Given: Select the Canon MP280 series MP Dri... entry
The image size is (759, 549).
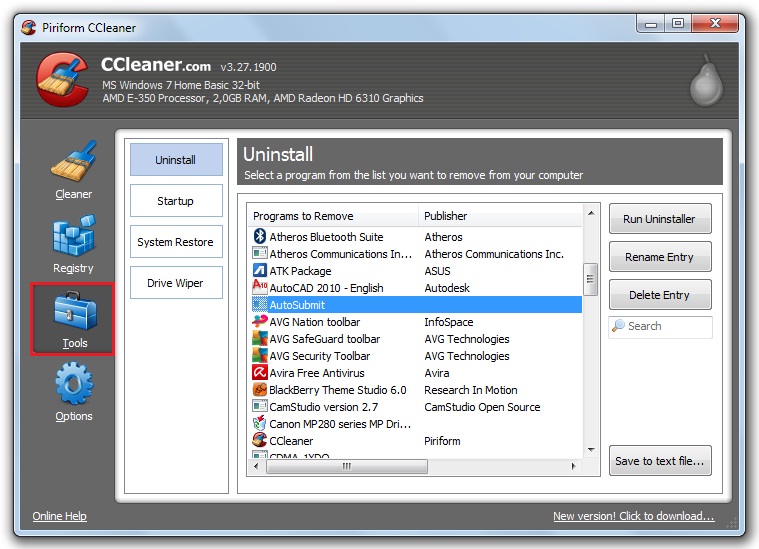Looking at the screenshot, I should point(417,424).
